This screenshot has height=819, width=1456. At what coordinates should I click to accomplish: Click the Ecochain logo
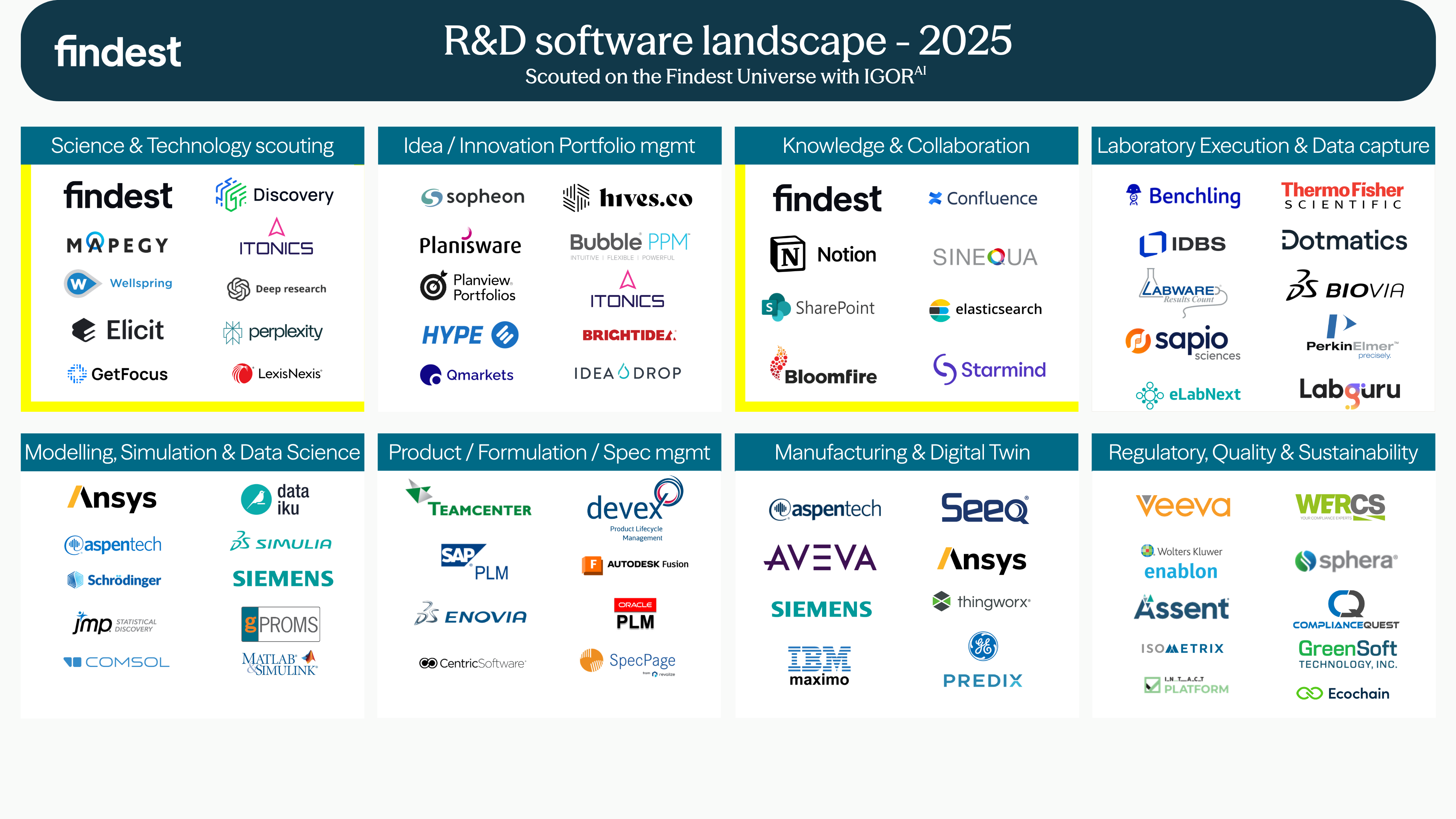[1343, 693]
